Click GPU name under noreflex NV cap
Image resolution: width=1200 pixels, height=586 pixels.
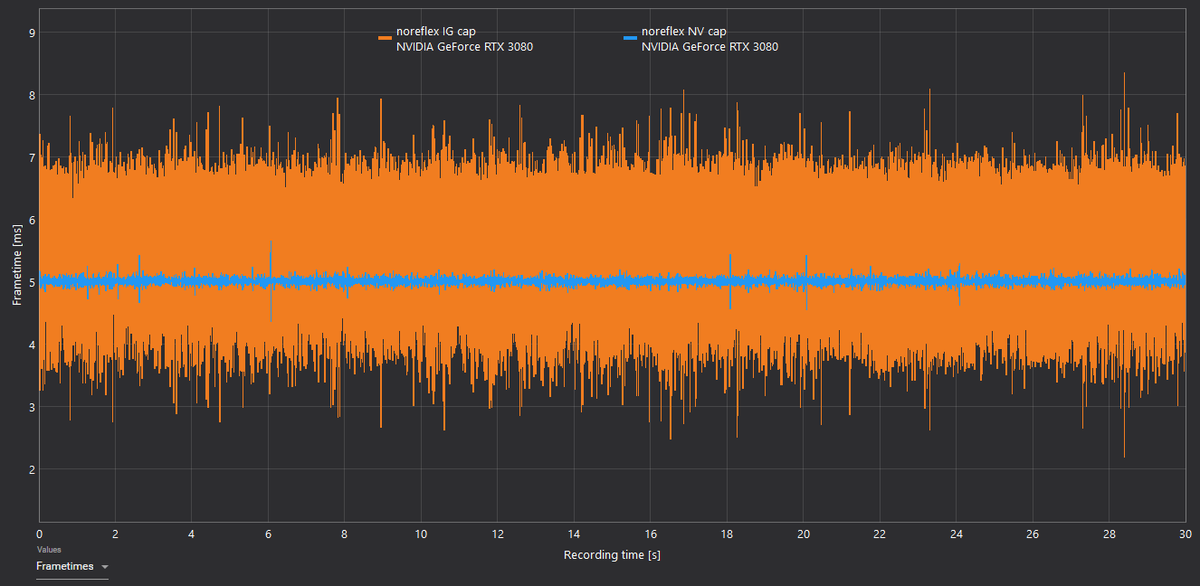(x=710, y=47)
